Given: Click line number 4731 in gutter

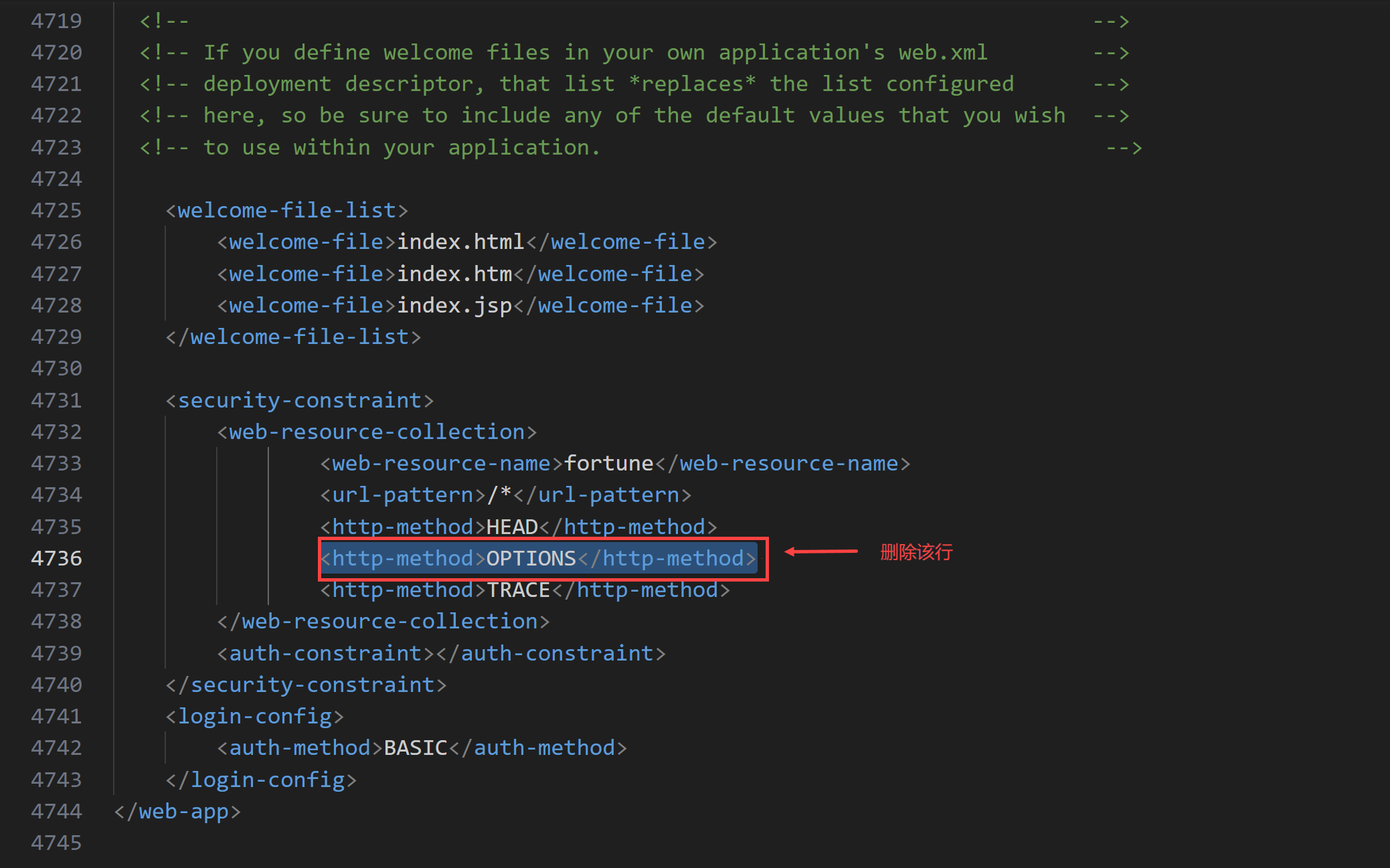Looking at the screenshot, I should [56, 400].
